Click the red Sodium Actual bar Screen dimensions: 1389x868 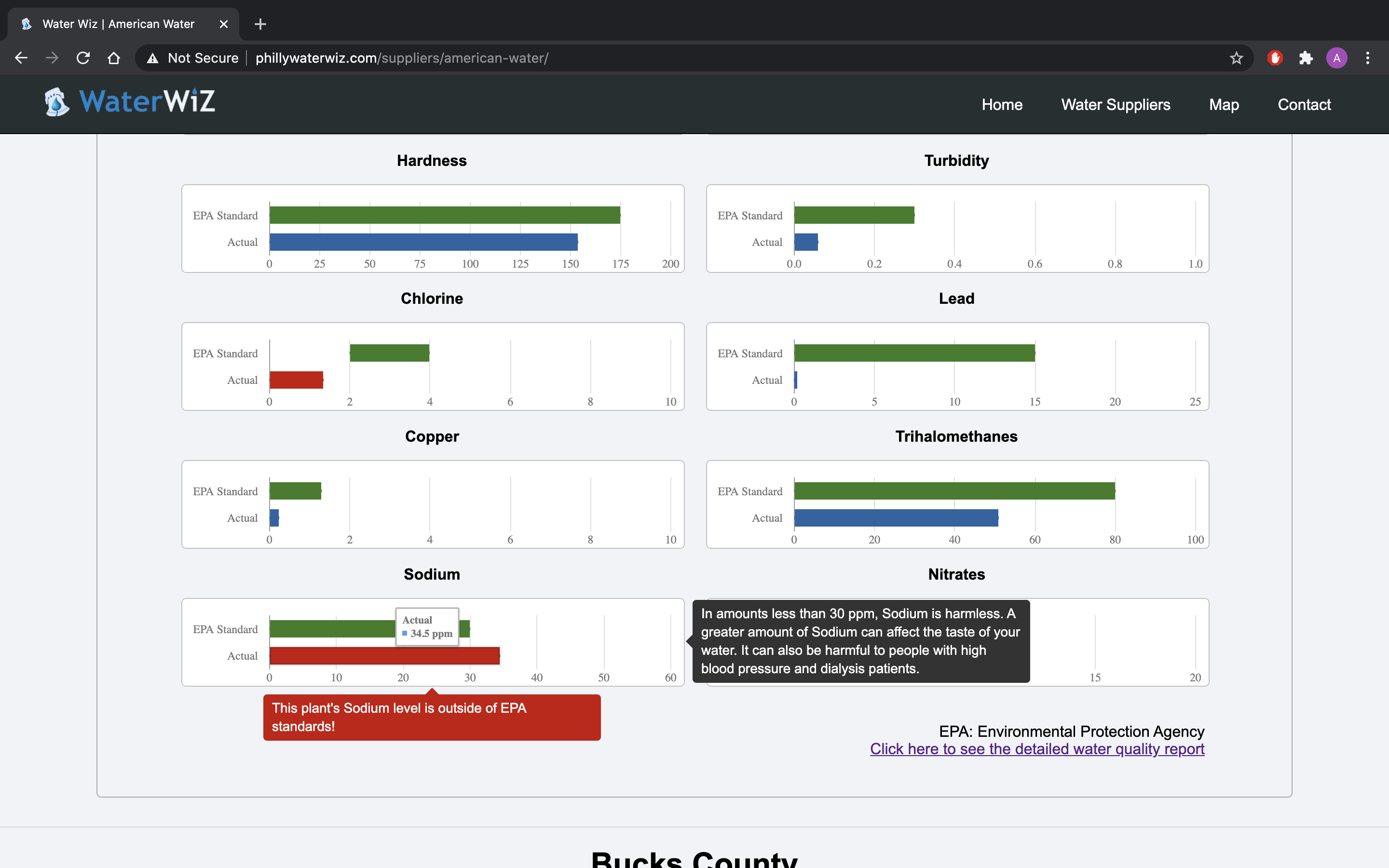coord(384,656)
